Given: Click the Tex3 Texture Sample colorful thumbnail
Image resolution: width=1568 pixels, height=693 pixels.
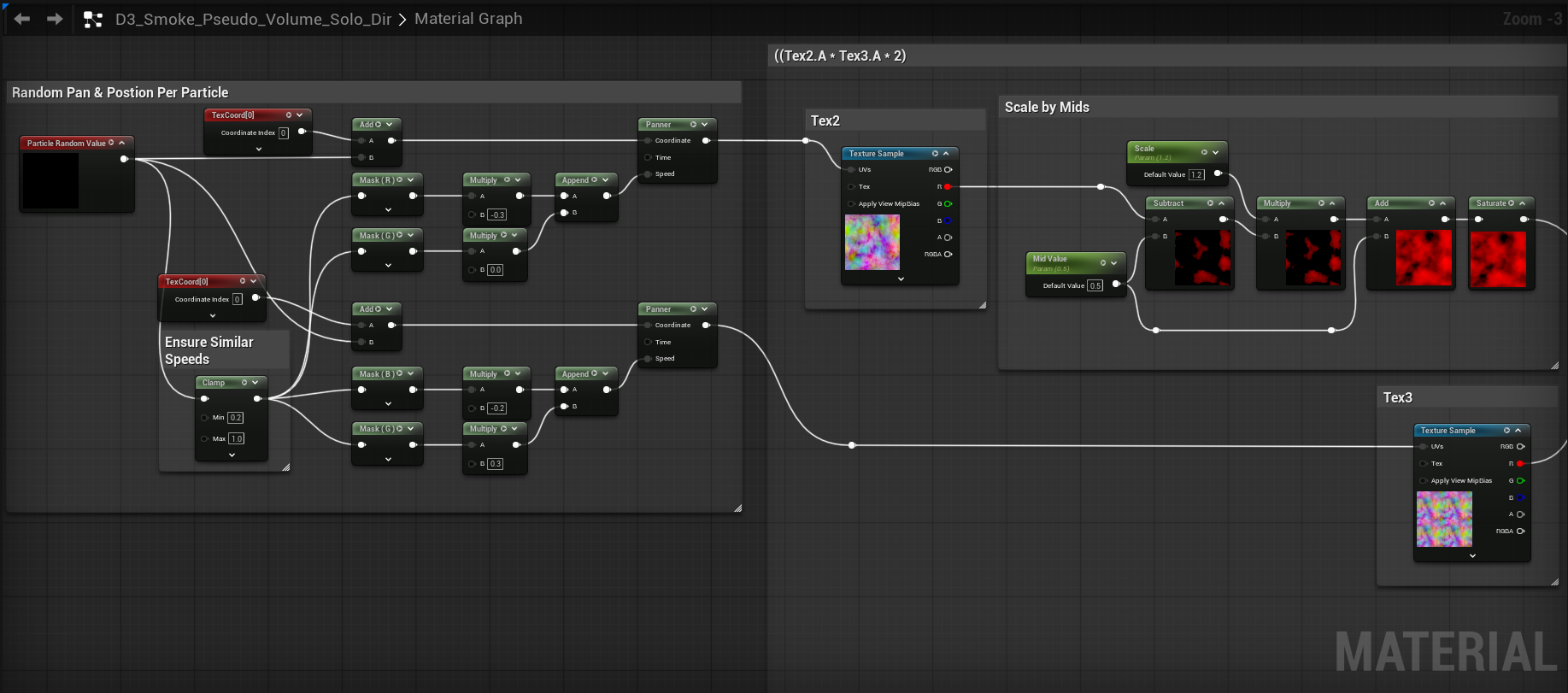Looking at the screenshot, I should 1444,520.
